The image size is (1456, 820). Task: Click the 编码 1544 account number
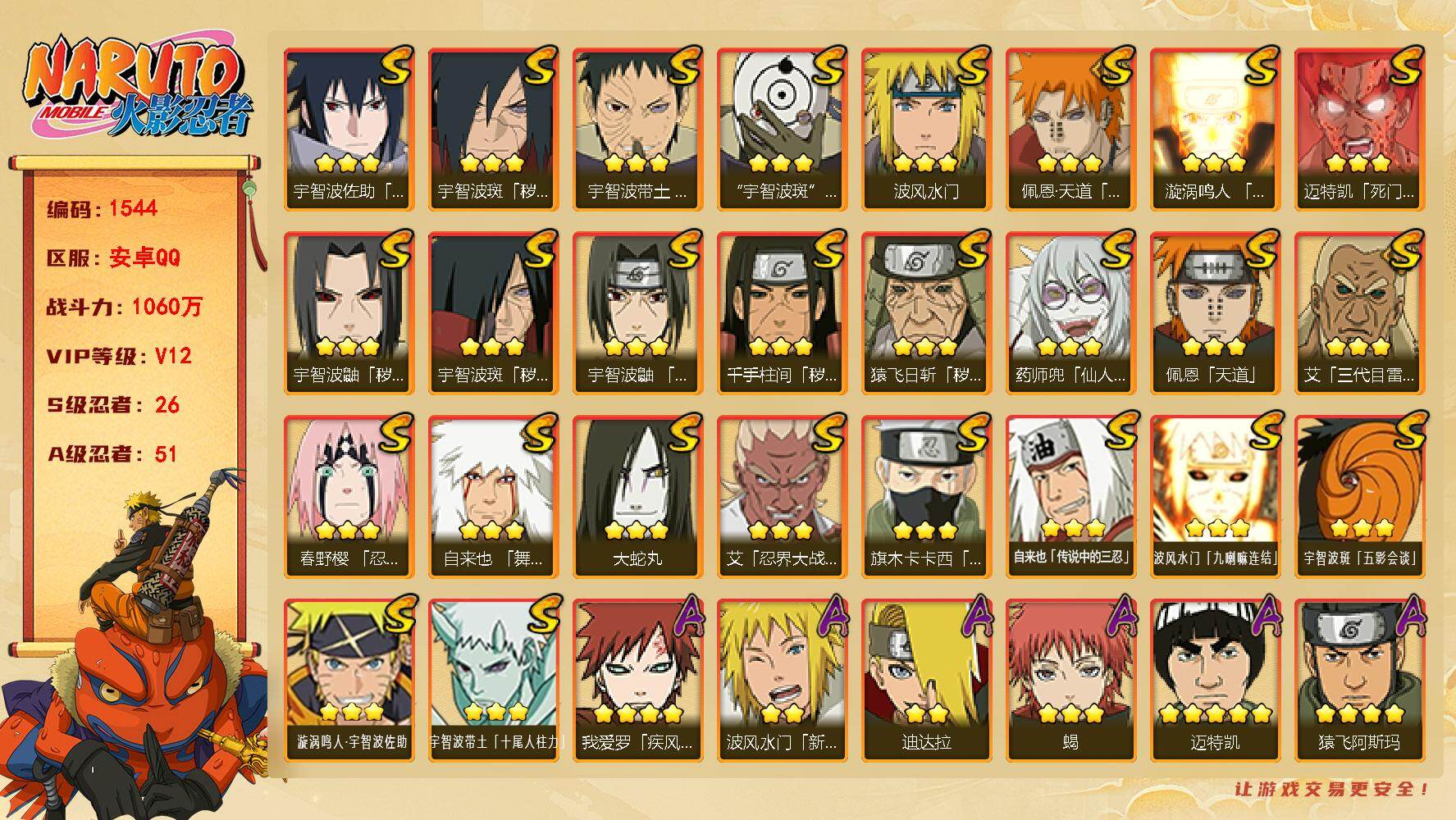pyautogui.click(x=102, y=208)
